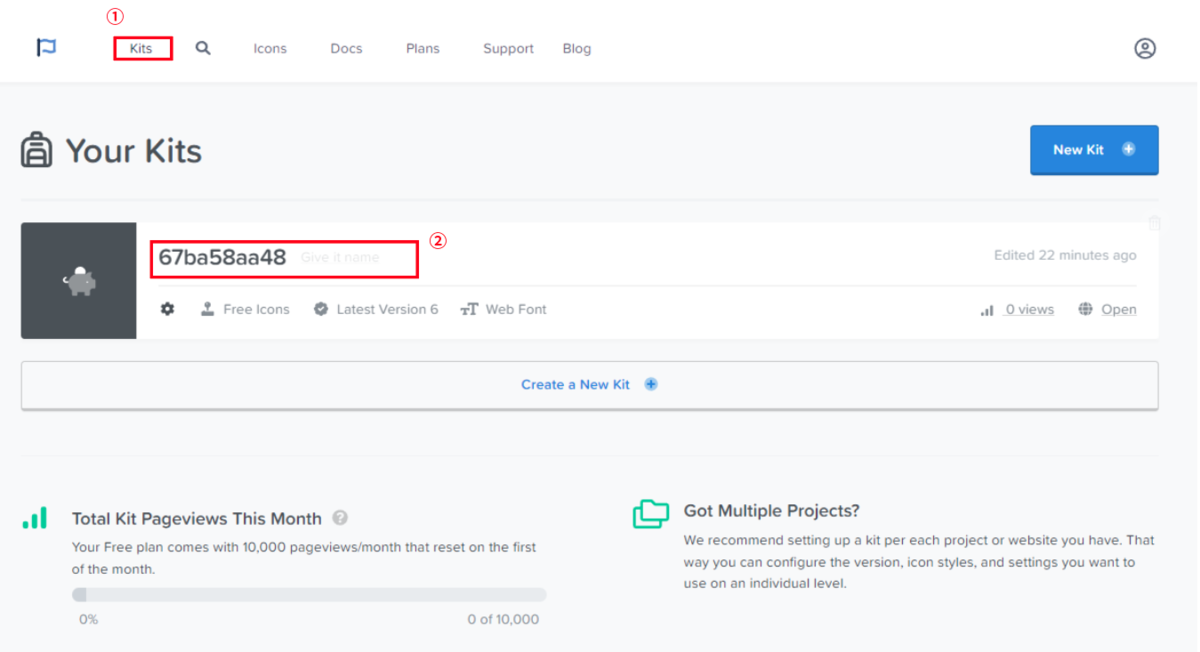
Task: Click the backpack icon beside Your Kits
Action: click(x=37, y=151)
